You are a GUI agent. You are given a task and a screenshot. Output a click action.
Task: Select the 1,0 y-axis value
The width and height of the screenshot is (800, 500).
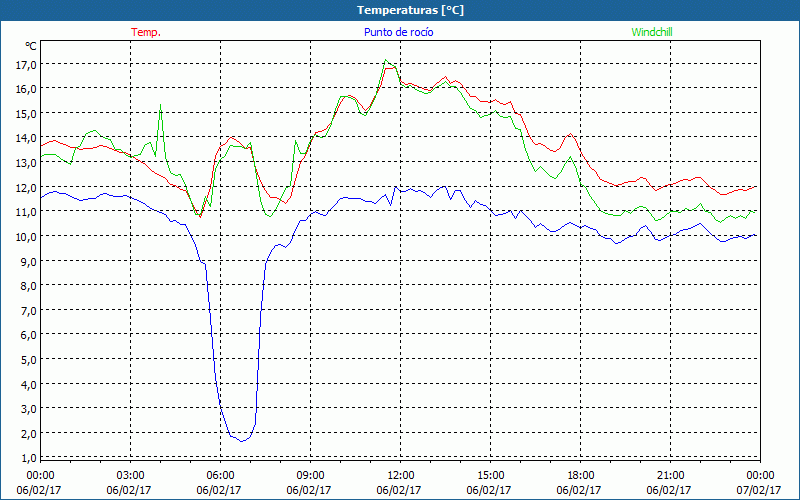coord(28,458)
